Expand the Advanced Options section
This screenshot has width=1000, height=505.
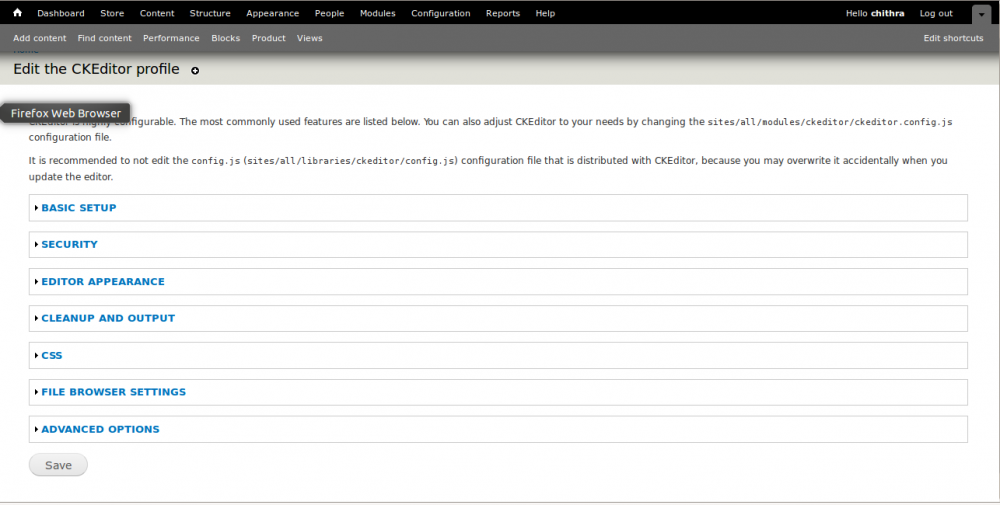(x=100, y=429)
